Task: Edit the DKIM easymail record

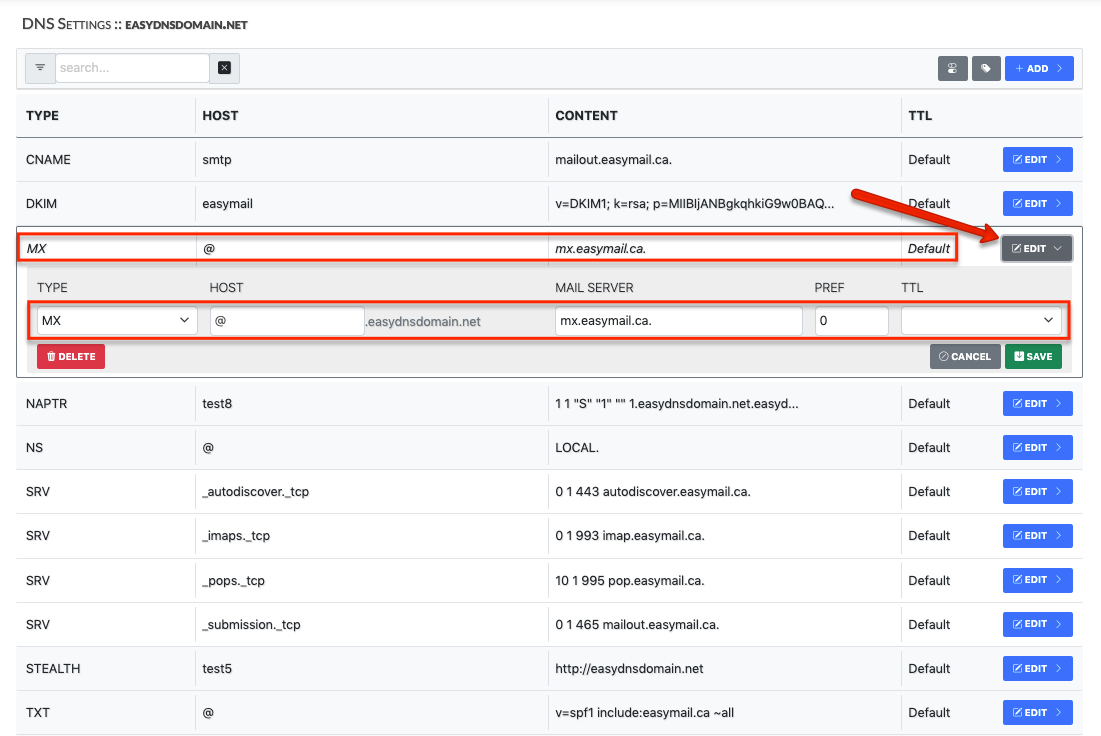Action: pos(1037,204)
